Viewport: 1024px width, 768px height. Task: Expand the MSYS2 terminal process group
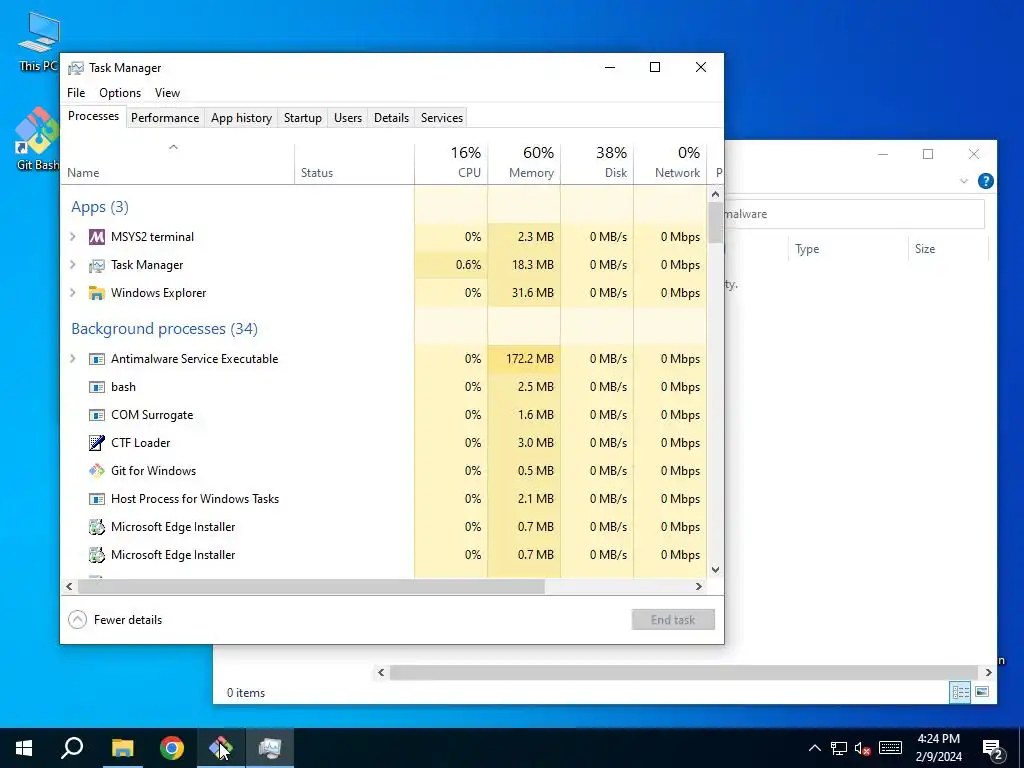(x=73, y=237)
